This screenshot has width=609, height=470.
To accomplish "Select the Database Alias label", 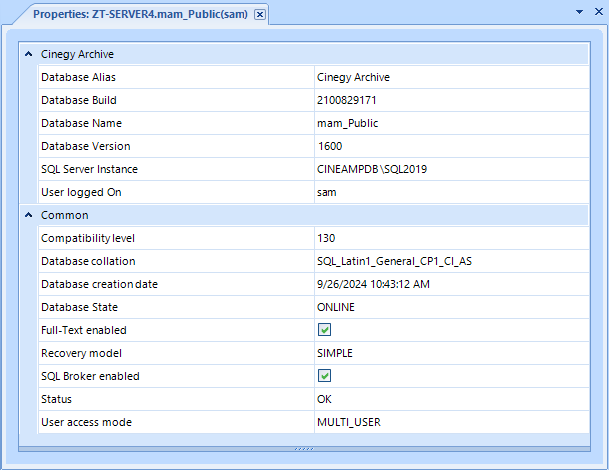I will [78, 77].
